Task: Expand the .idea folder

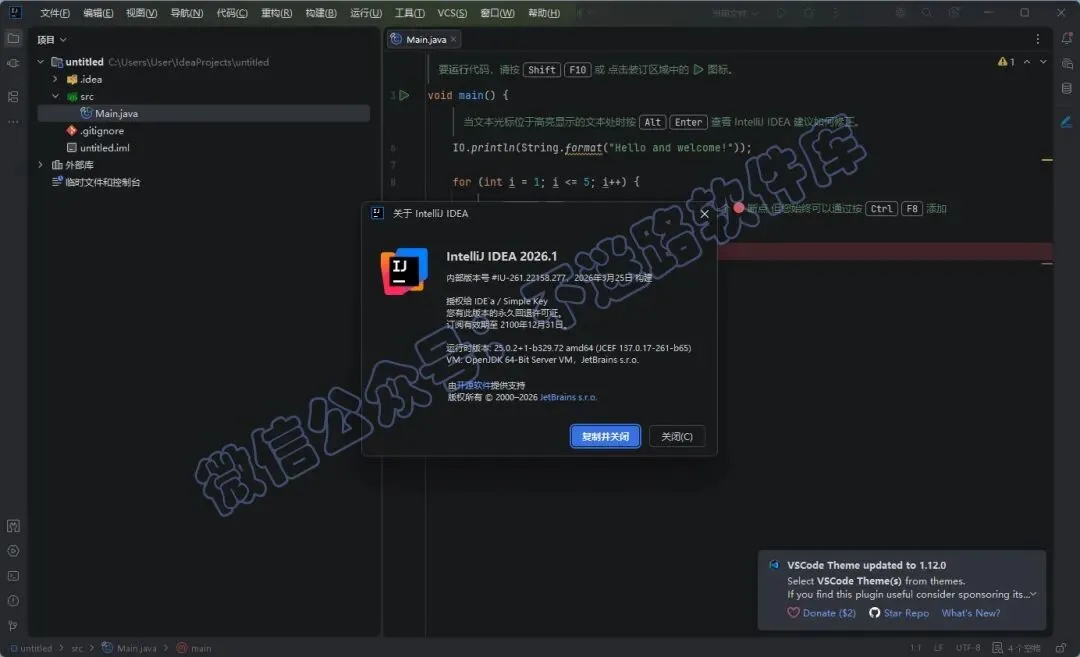Action: click(55, 79)
